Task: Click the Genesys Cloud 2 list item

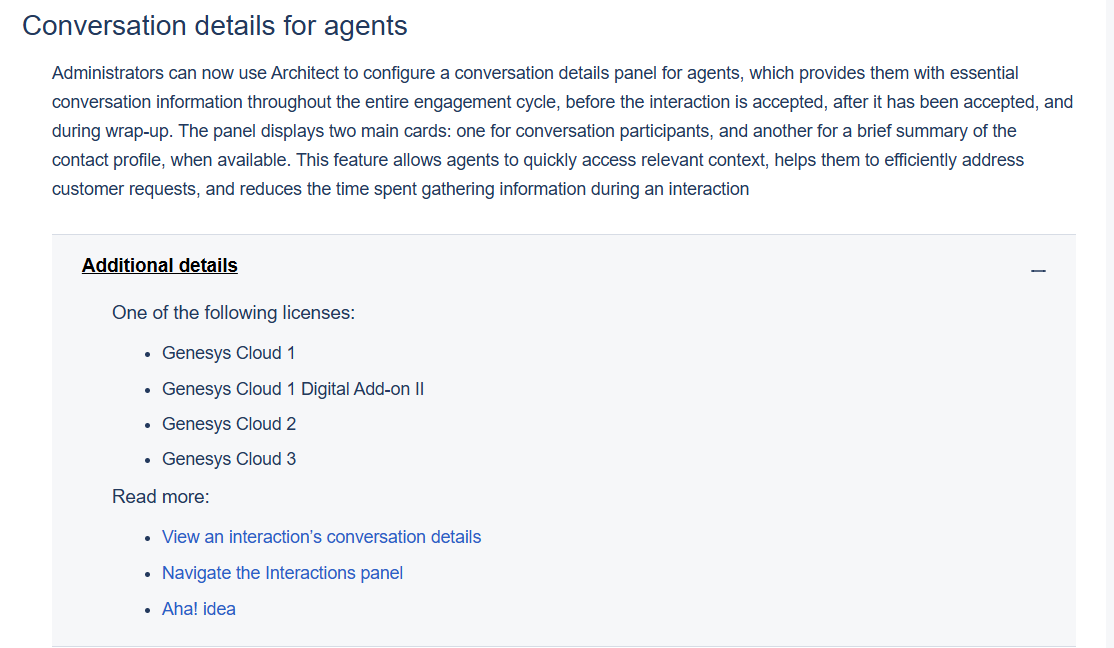Action: 229,424
